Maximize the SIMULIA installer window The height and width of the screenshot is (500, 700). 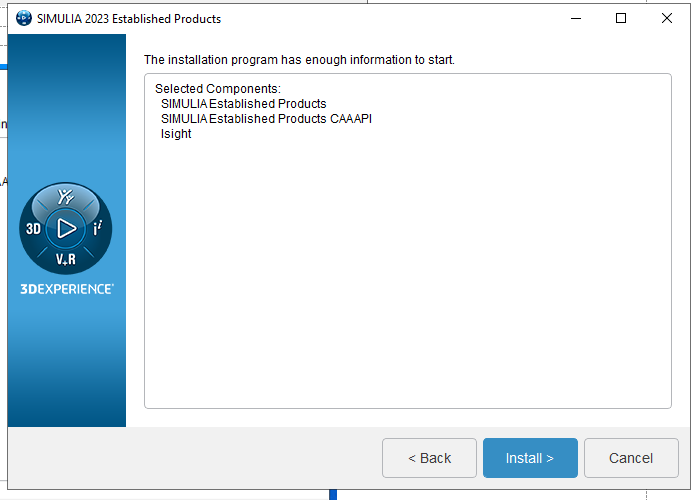[621, 18]
